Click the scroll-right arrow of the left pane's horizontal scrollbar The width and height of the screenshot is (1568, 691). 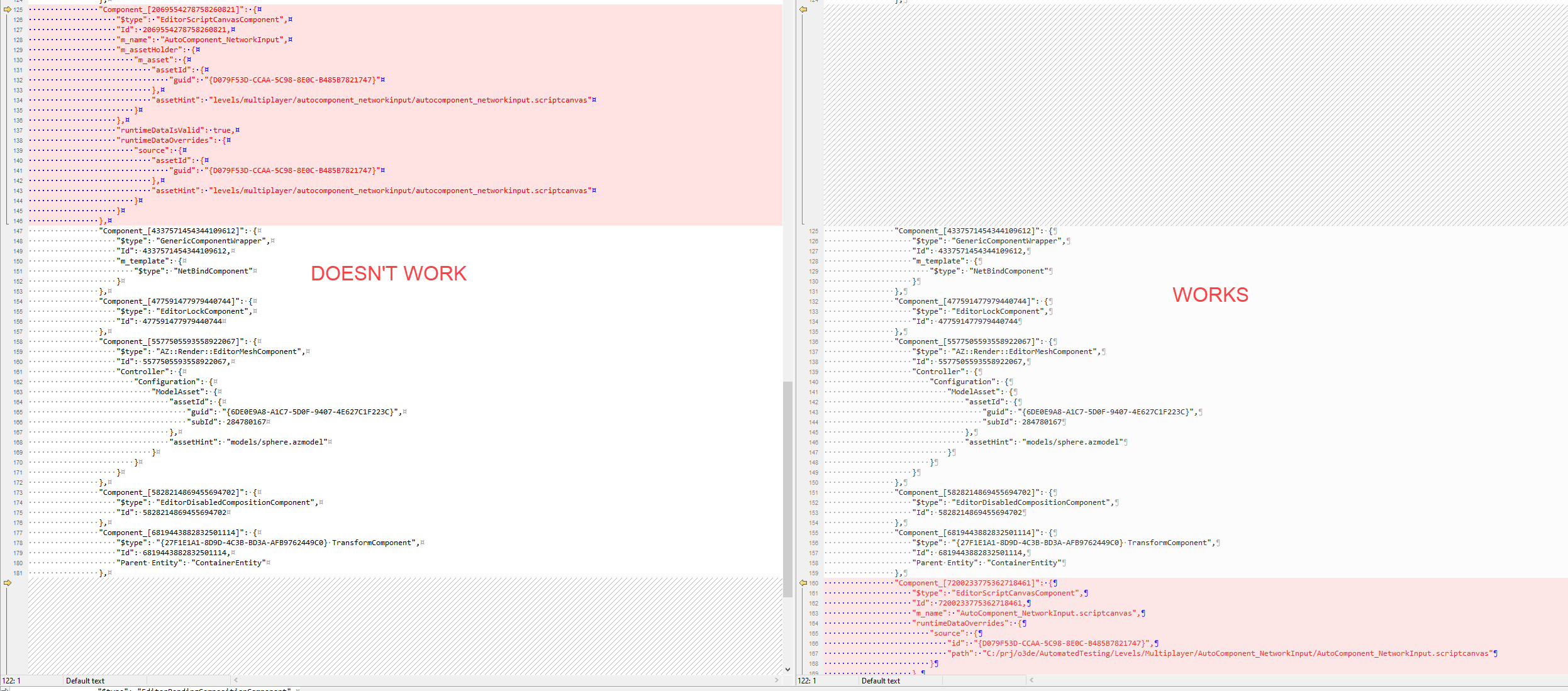[777, 680]
